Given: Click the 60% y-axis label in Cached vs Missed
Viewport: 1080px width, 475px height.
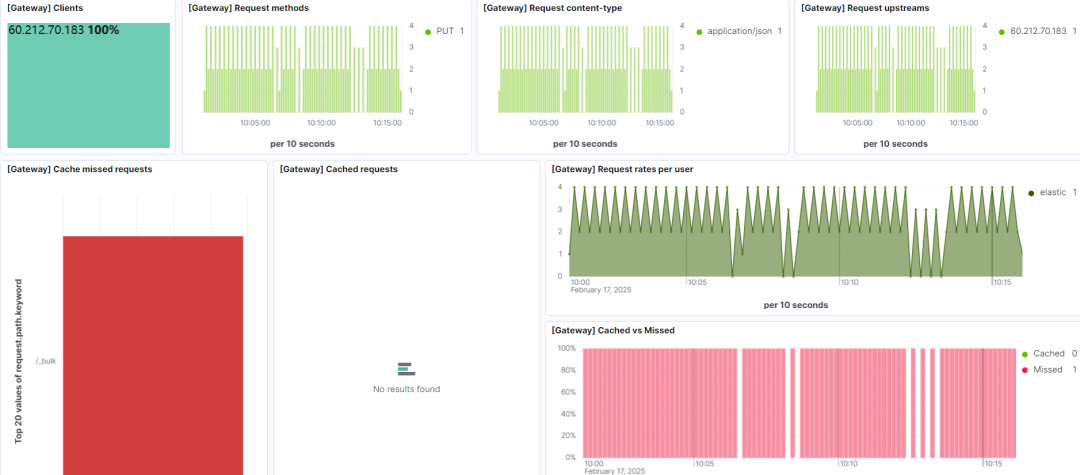Looking at the screenshot, I should coord(568,392).
